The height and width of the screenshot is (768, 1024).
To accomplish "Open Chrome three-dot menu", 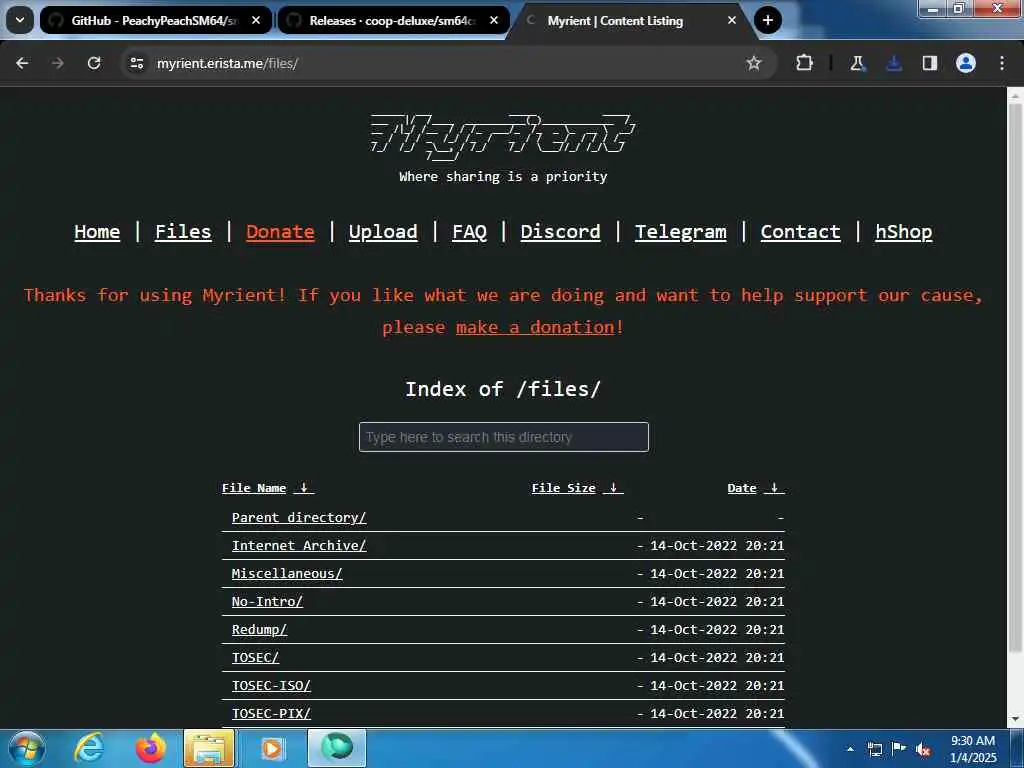I will [x=1002, y=63].
